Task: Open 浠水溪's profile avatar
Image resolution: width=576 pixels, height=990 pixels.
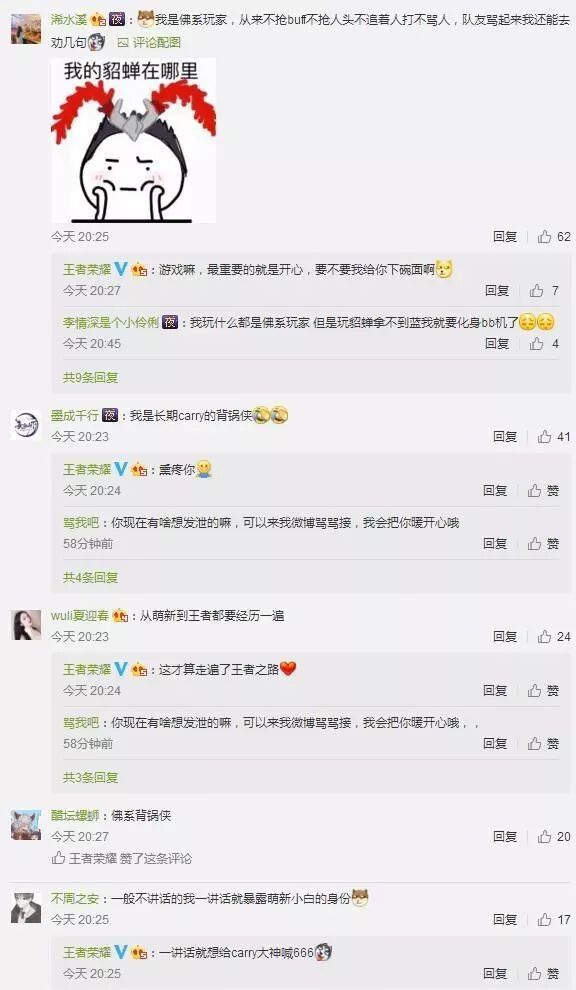Action: pos(26,28)
